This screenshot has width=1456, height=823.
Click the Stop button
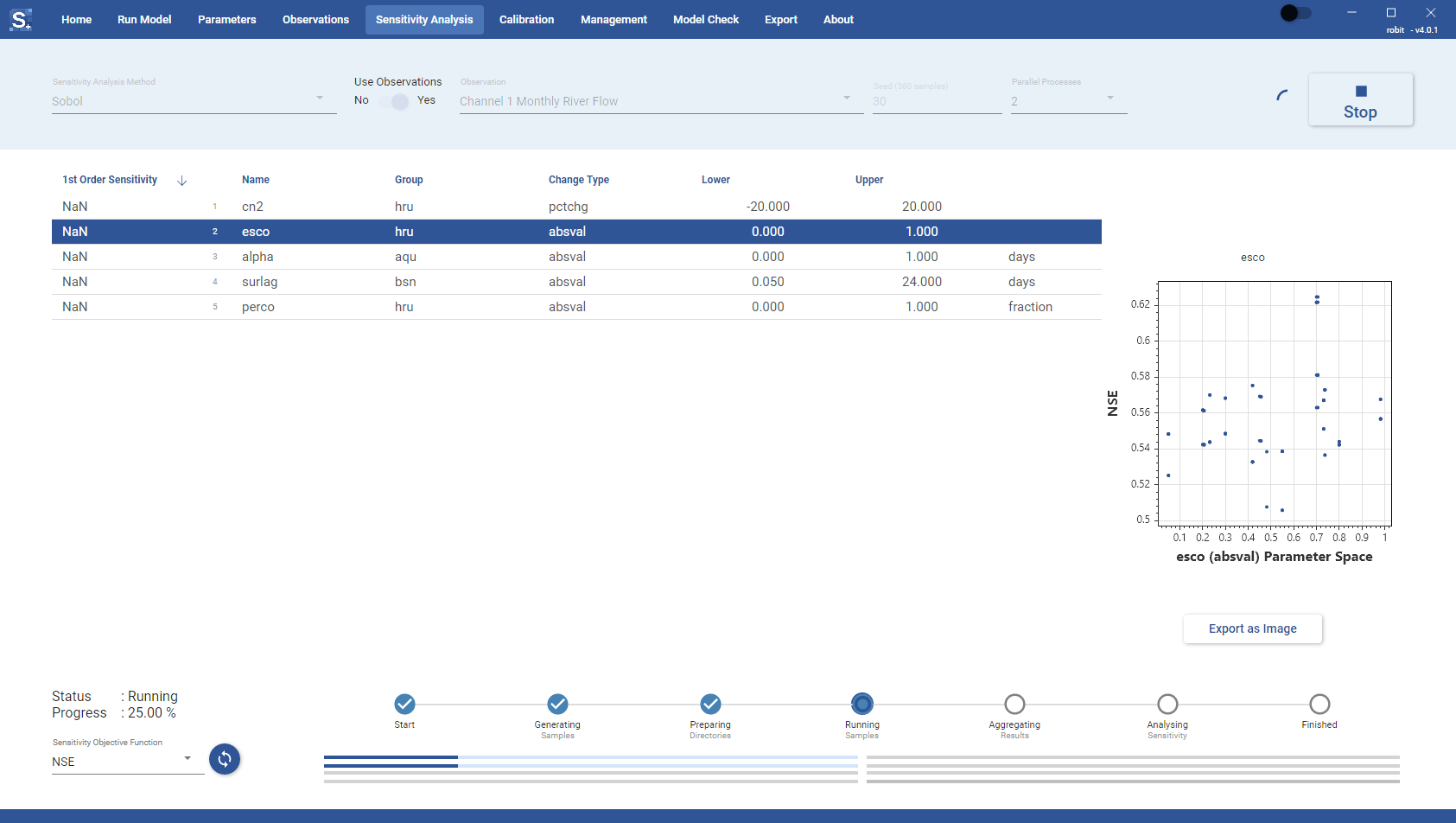point(1361,100)
